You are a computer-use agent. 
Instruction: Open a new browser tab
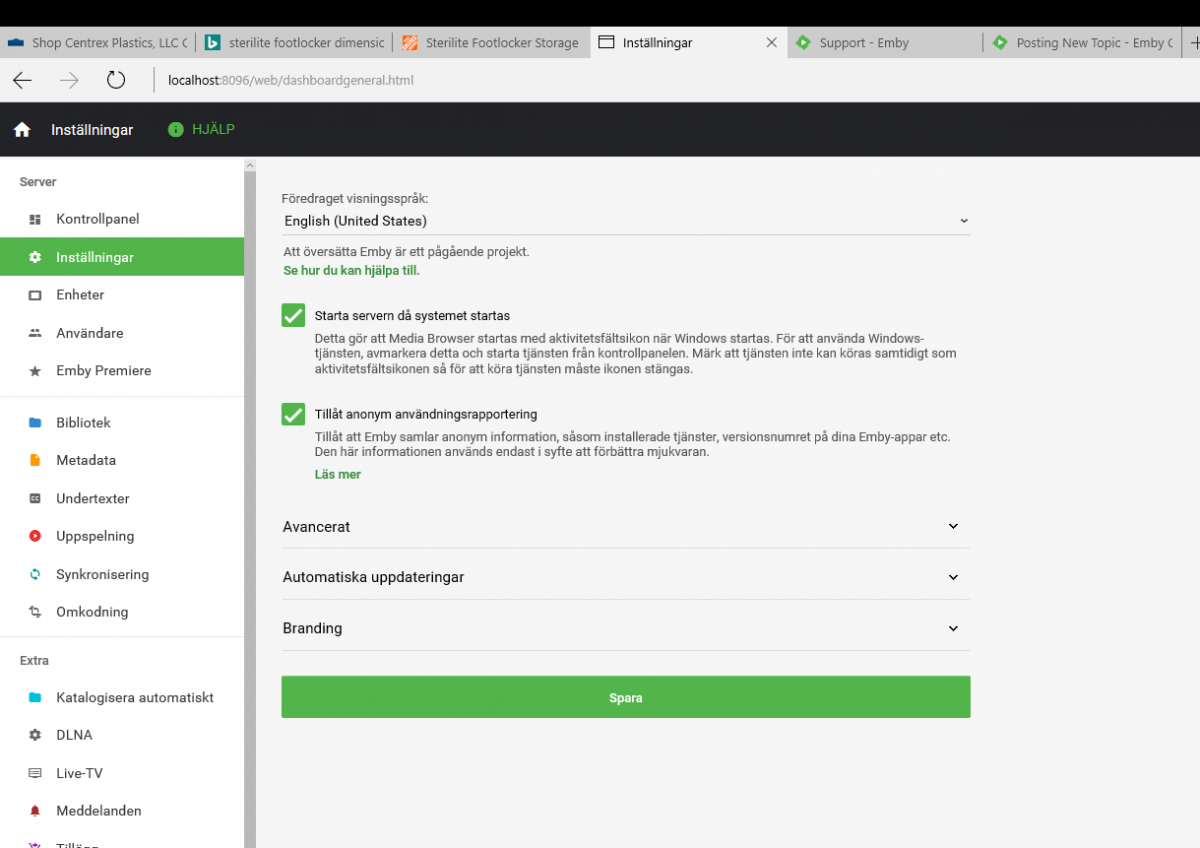pyautogui.click(x=1192, y=43)
